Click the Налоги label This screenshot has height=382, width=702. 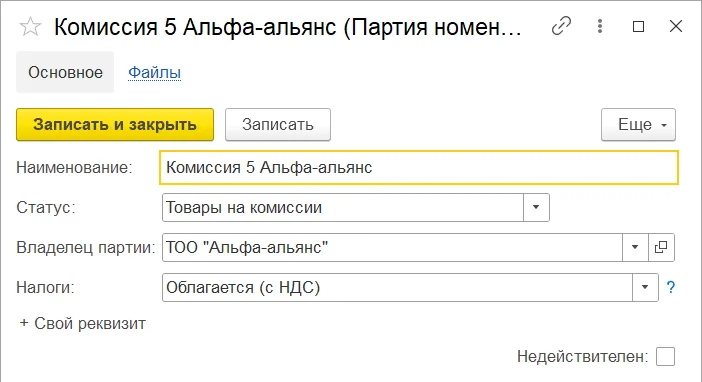click(45, 287)
